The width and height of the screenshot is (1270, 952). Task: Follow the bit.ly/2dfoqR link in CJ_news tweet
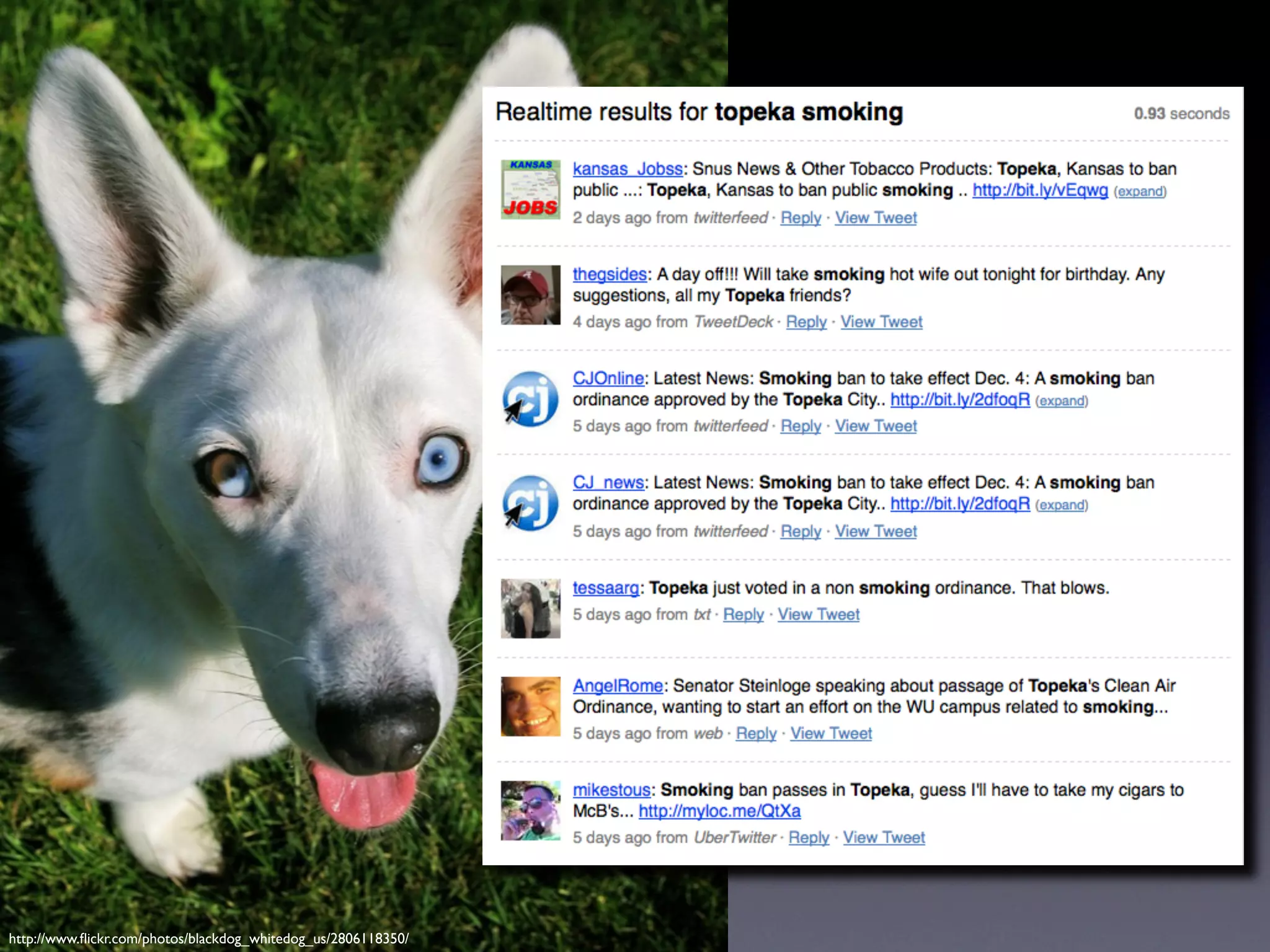[960, 504]
